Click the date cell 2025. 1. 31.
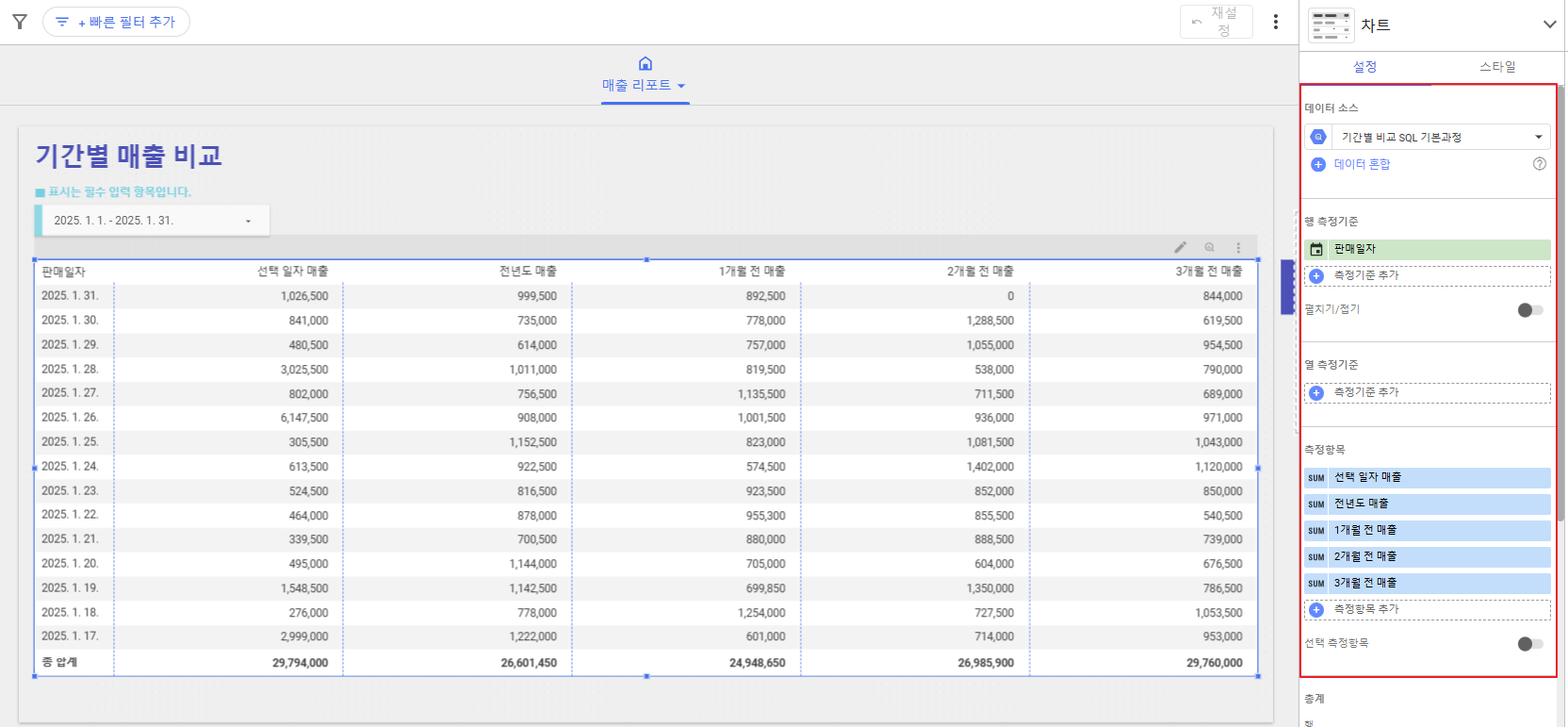The height and width of the screenshot is (727, 1568). pyautogui.click(x=70, y=296)
